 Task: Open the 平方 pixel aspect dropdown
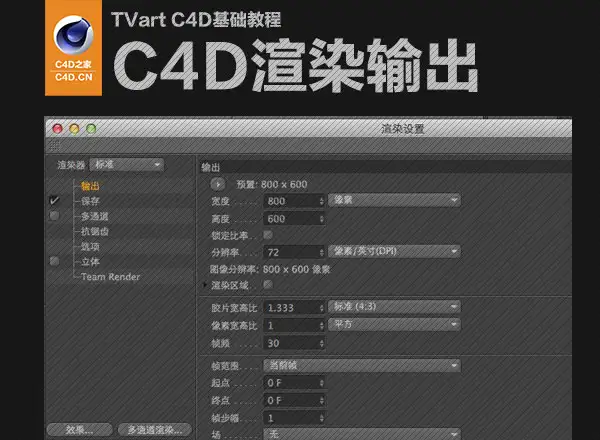[x=395, y=324]
